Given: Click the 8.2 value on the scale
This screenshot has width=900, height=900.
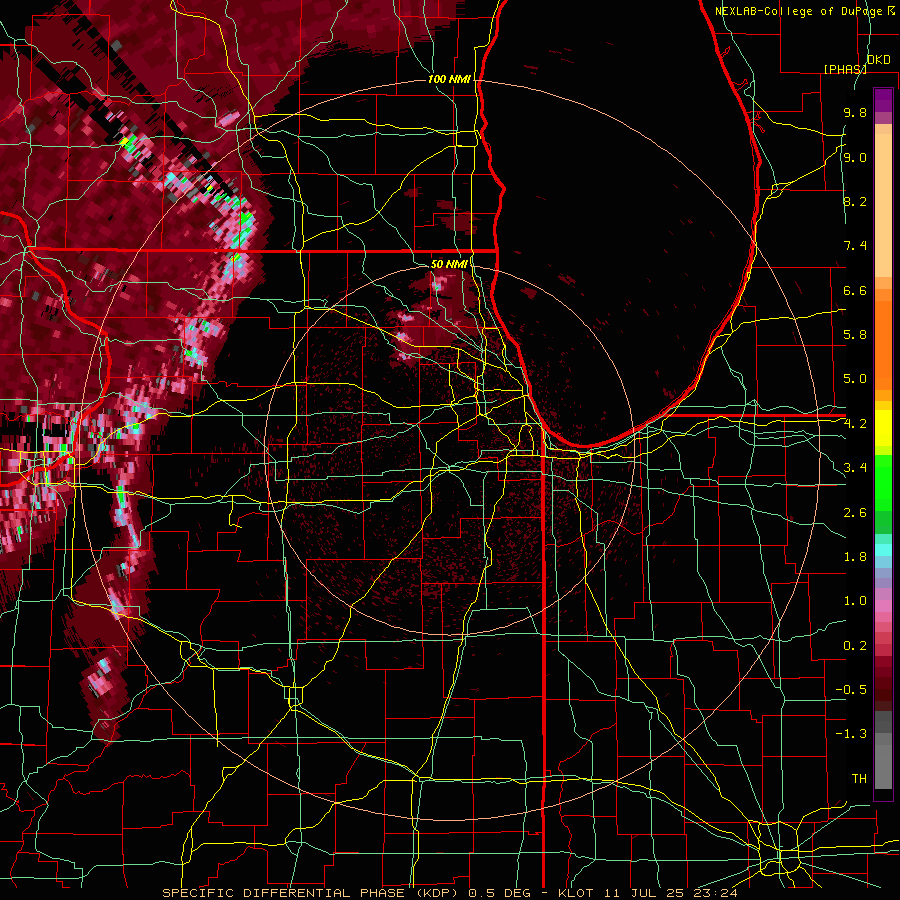Looking at the screenshot, I should tap(855, 201).
